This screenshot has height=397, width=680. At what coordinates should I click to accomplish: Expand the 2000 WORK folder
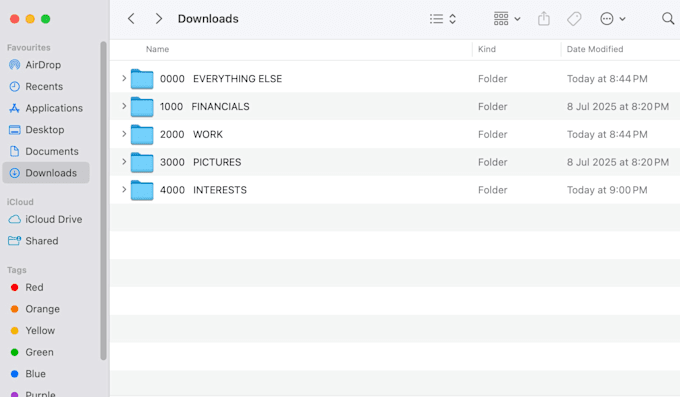(124, 134)
